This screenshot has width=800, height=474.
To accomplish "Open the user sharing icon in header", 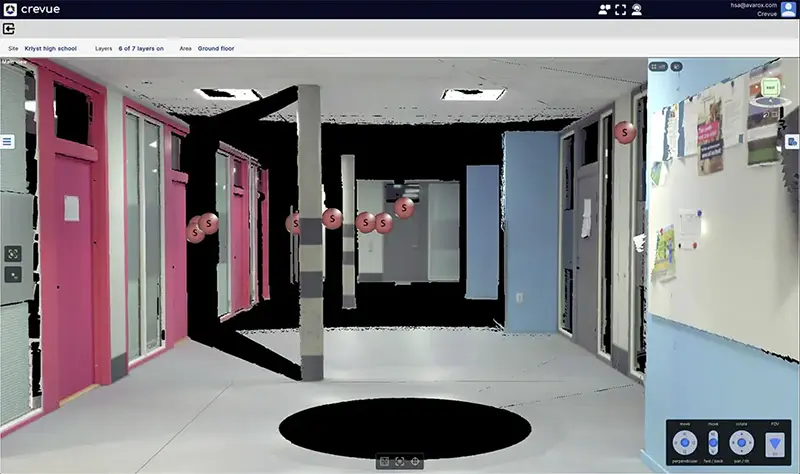I will coord(604,10).
